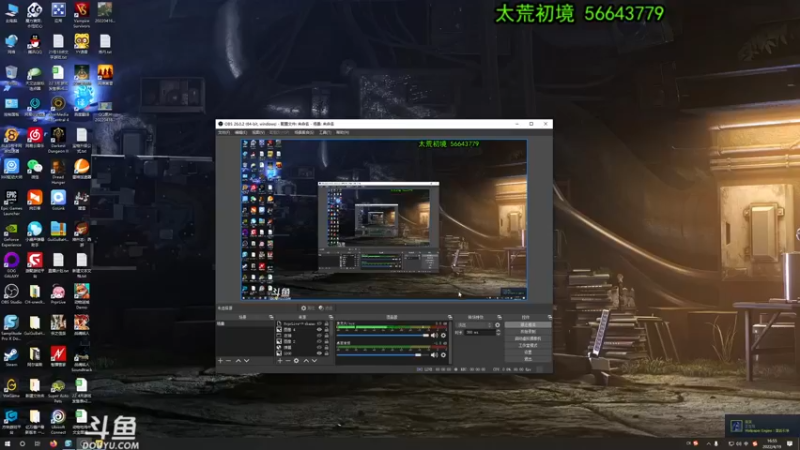The image size is (800, 450).
Task: Open the Ubisoft Connect desktop shortcut
Action: pos(58,421)
